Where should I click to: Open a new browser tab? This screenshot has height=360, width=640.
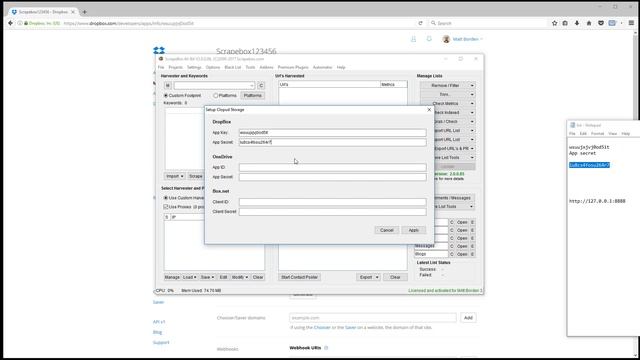[x=84, y=12]
